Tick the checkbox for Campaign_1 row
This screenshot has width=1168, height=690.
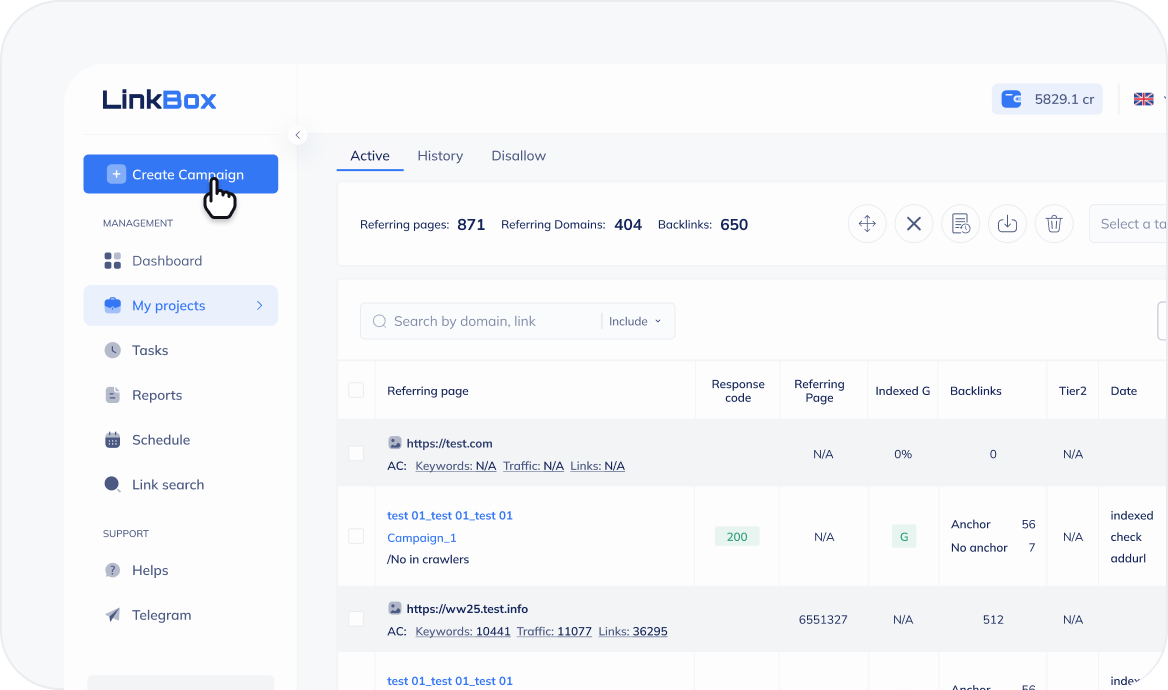[356, 537]
